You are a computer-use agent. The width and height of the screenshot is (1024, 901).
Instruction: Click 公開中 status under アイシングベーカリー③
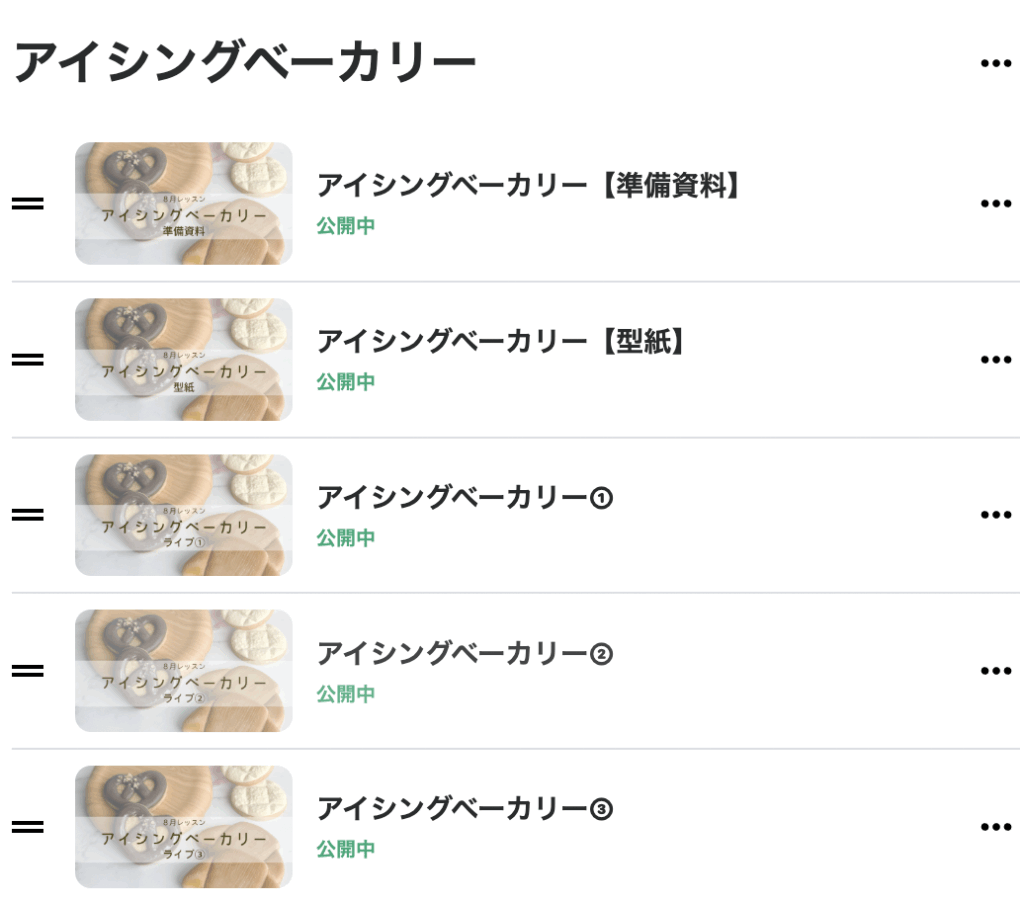point(346,850)
